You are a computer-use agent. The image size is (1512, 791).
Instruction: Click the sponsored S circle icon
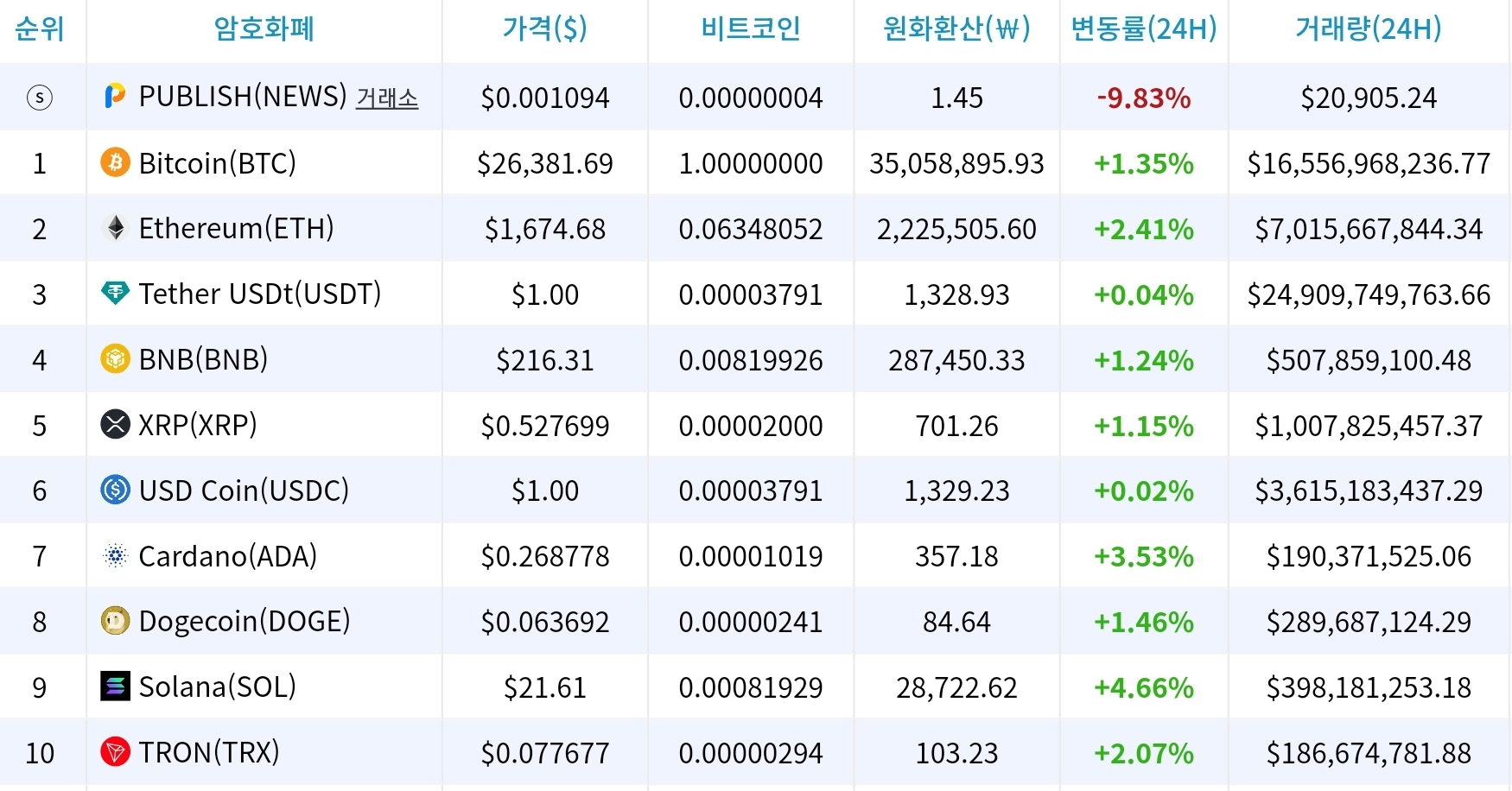40,98
